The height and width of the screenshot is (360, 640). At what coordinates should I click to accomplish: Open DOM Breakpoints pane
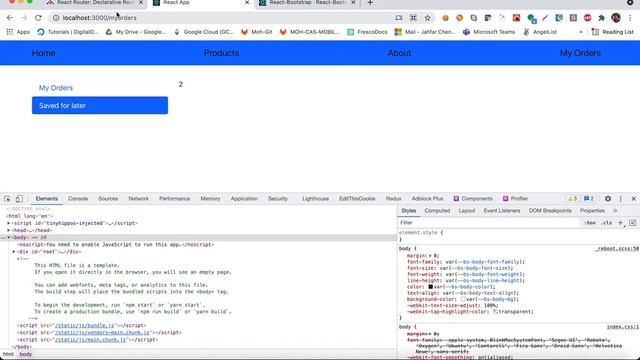click(550, 211)
